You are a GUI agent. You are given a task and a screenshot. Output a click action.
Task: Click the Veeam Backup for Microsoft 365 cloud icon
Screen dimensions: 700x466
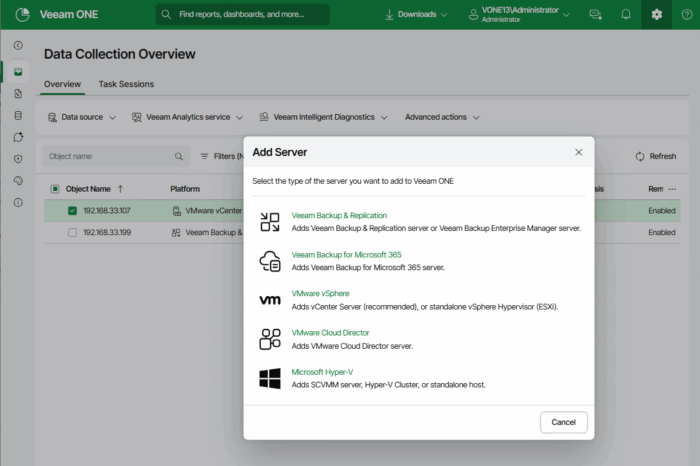tap(270, 261)
